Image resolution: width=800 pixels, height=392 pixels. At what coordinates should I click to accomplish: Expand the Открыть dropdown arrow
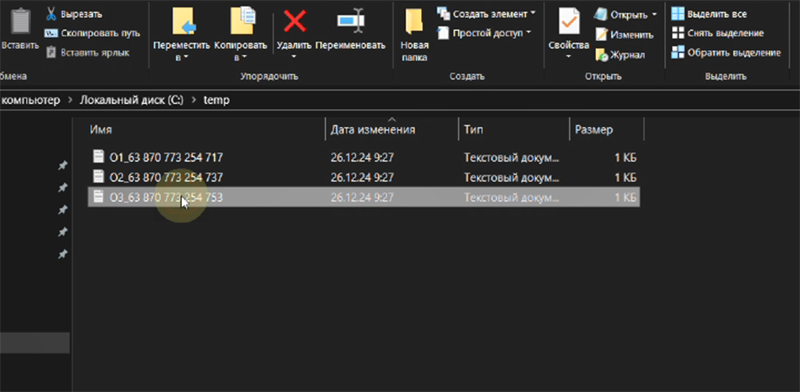pos(654,15)
